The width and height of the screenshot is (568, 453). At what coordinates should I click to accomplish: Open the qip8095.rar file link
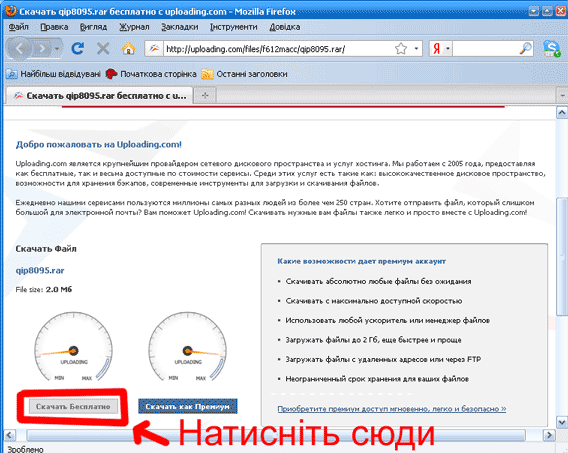pos(40,270)
